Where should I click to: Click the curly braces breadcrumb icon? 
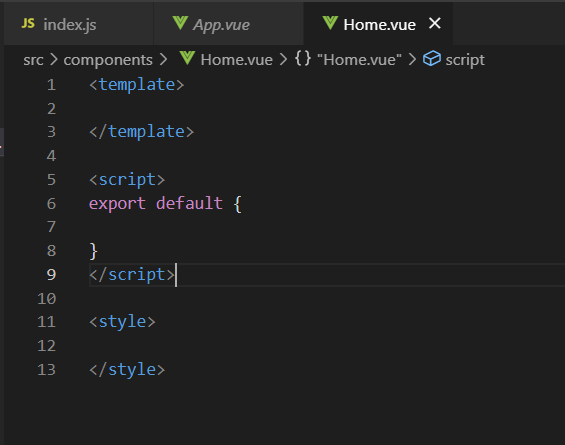[303, 59]
